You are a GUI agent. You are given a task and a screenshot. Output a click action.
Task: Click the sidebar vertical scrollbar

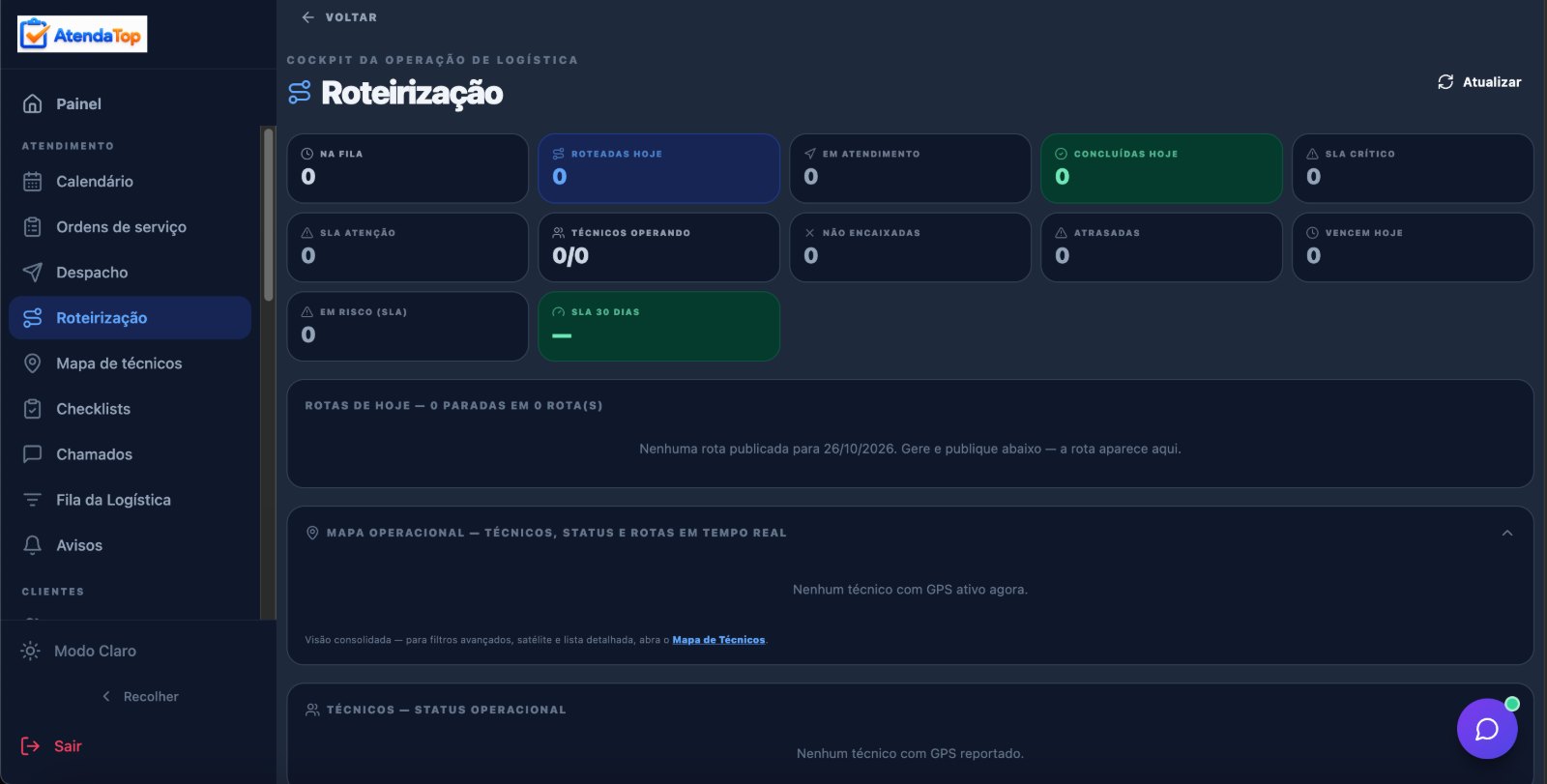tap(268, 215)
